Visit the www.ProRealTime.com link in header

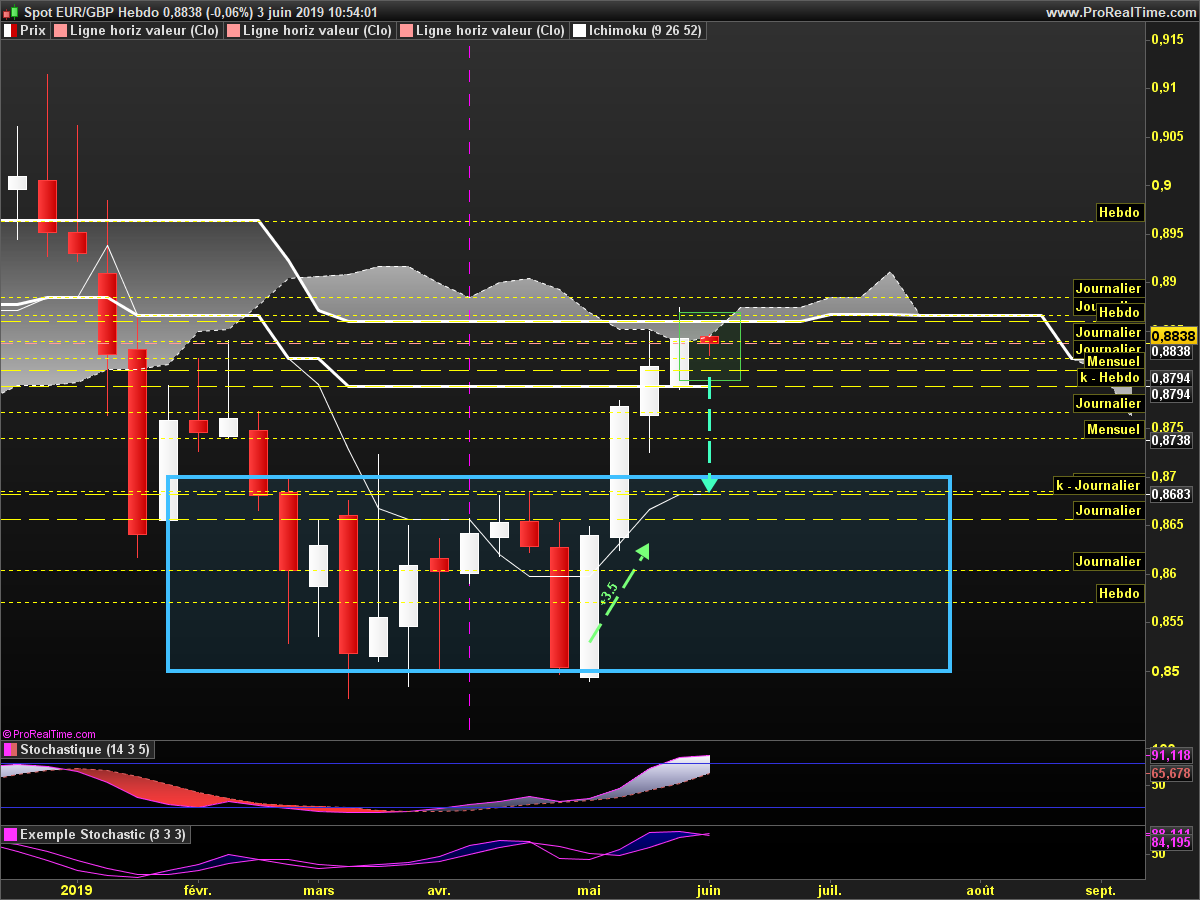1119,12
